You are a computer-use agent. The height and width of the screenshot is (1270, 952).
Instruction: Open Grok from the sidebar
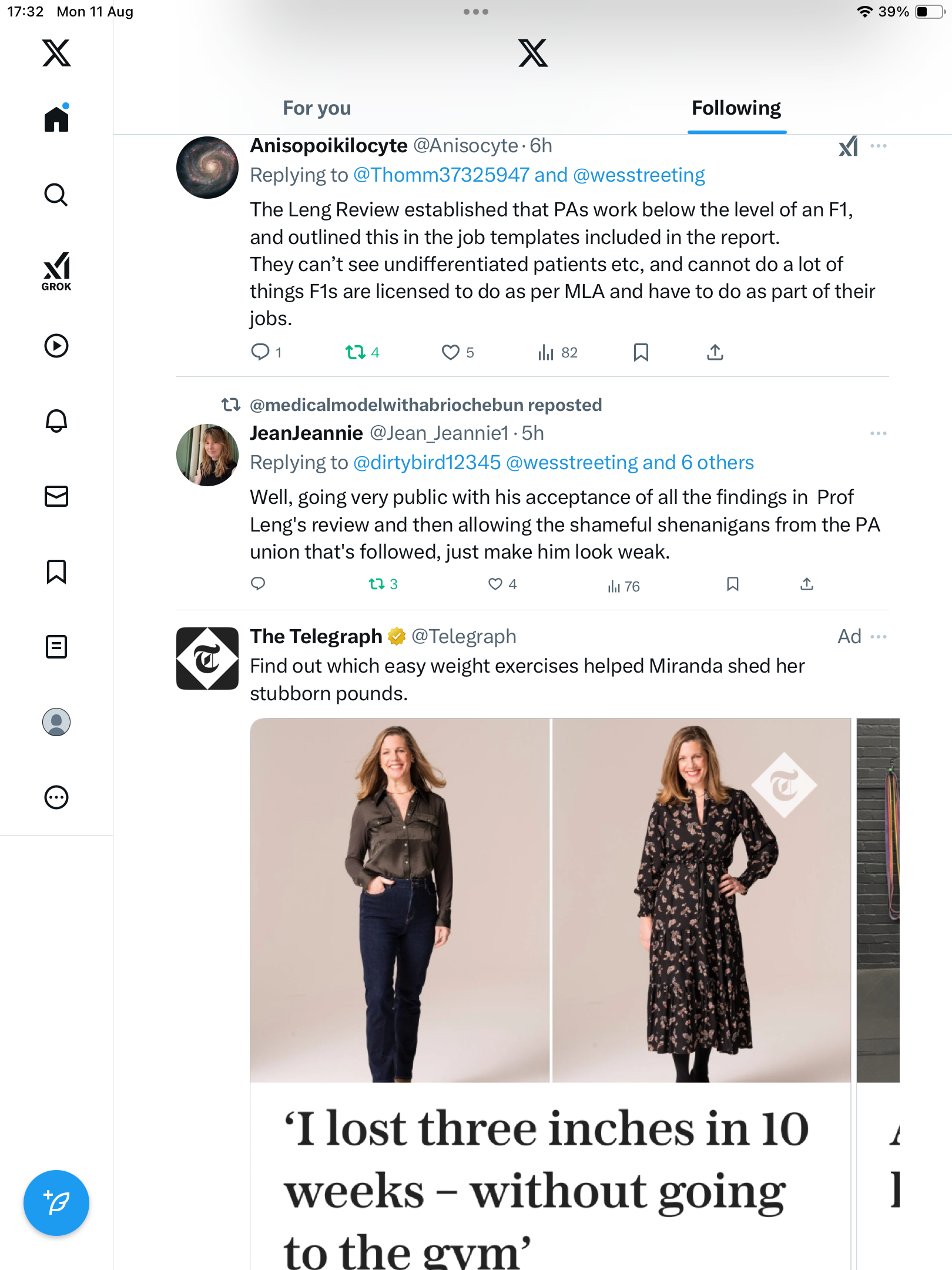click(x=56, y=271)
